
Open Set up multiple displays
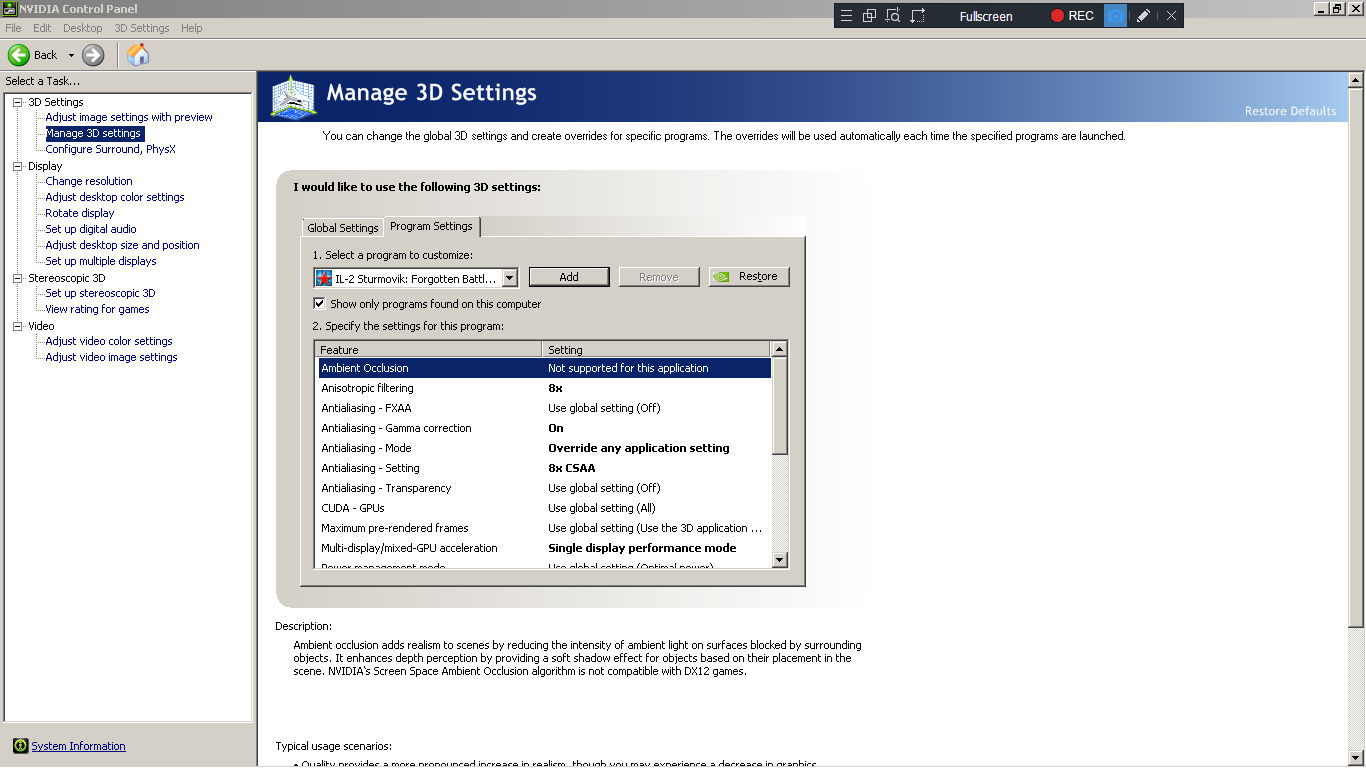coord(101,261)
